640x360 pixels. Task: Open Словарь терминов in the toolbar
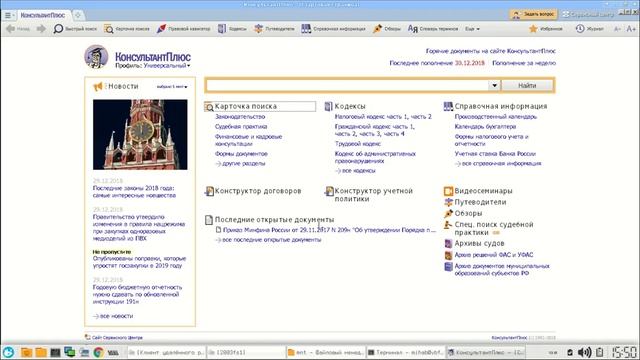coord(433,29)
